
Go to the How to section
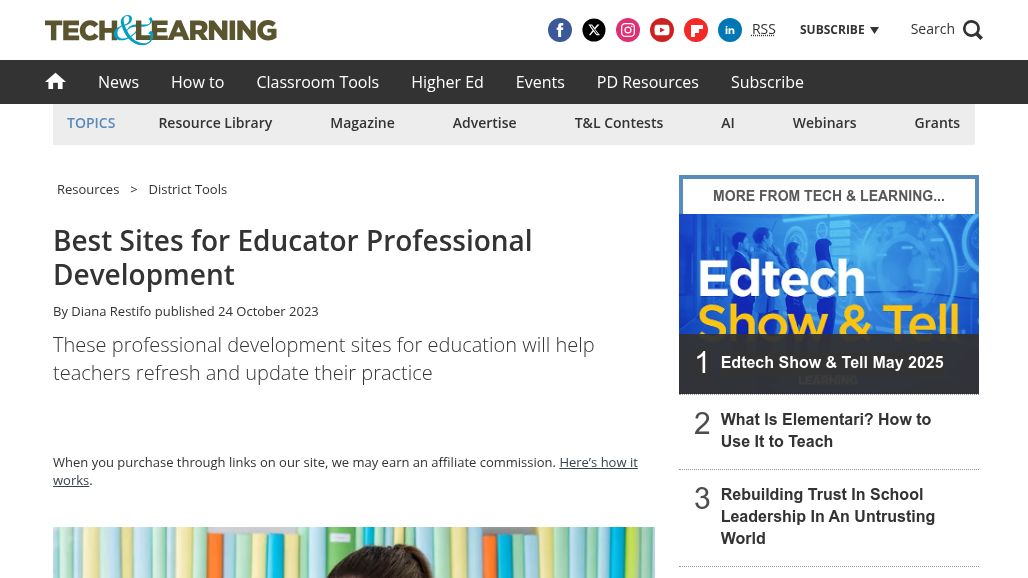tap(197, 82)
